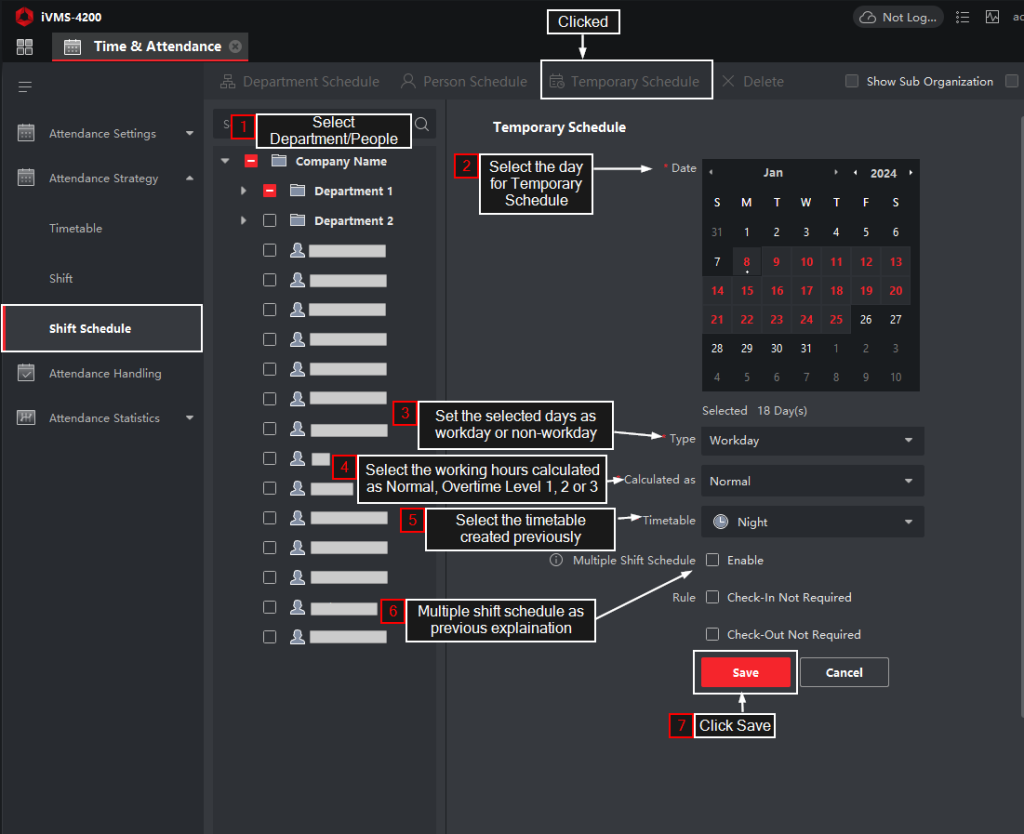
Task: Click the Department 2 tree label
Action: click(354, 220)
